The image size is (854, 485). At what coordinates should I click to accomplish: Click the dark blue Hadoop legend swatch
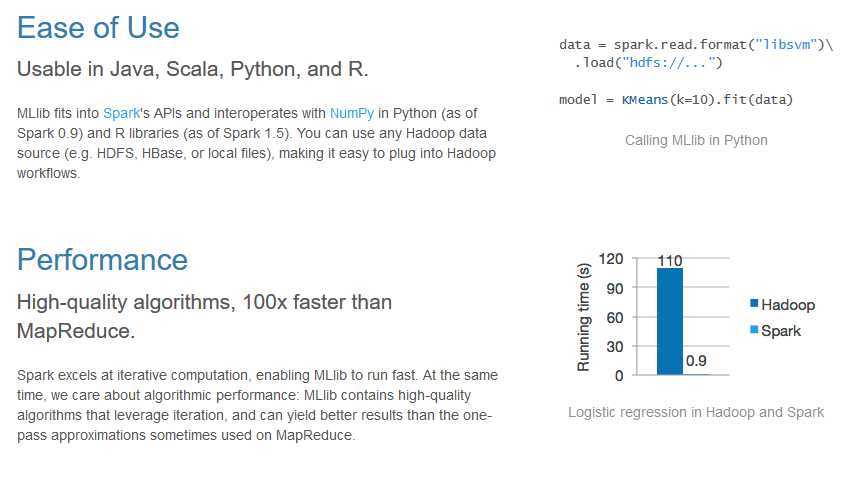coord(754,303)
